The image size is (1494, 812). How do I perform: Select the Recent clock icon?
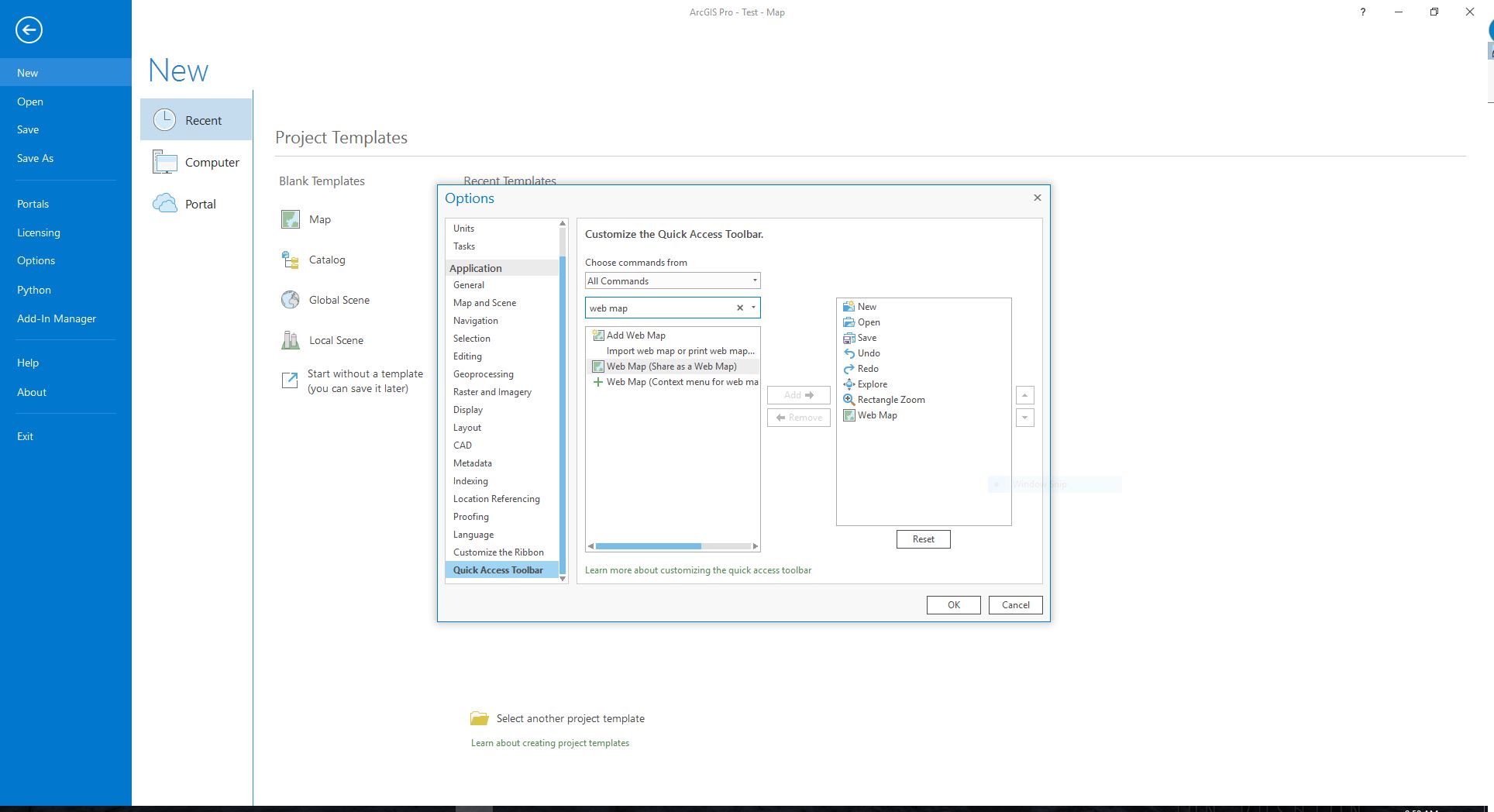click(164, 119)
